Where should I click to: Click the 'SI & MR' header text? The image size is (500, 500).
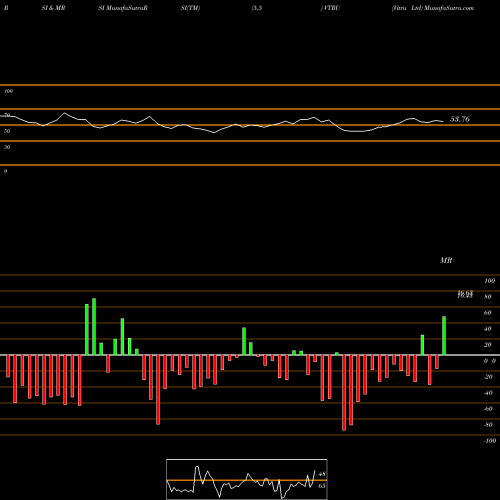pos(53,8)
